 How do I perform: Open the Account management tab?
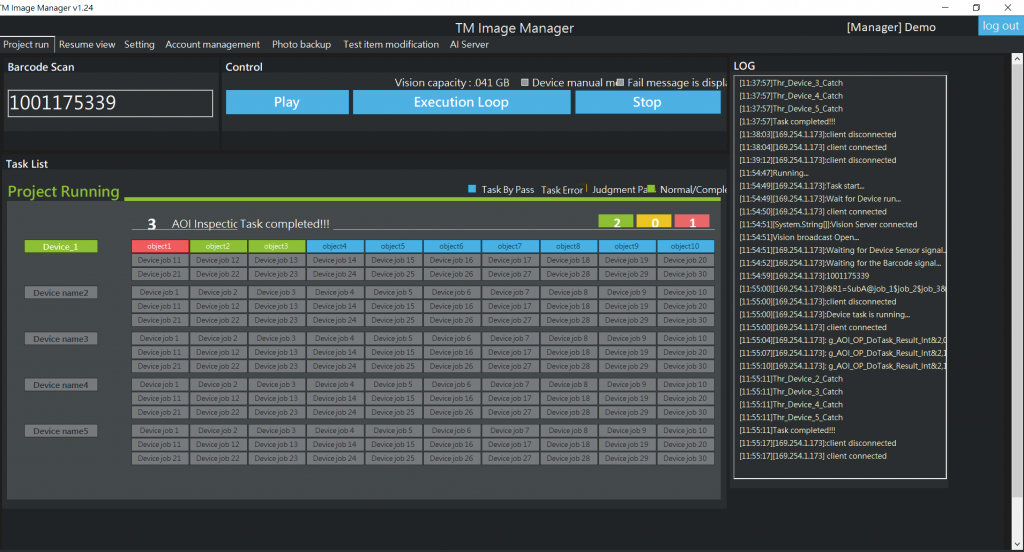[212, 45]
